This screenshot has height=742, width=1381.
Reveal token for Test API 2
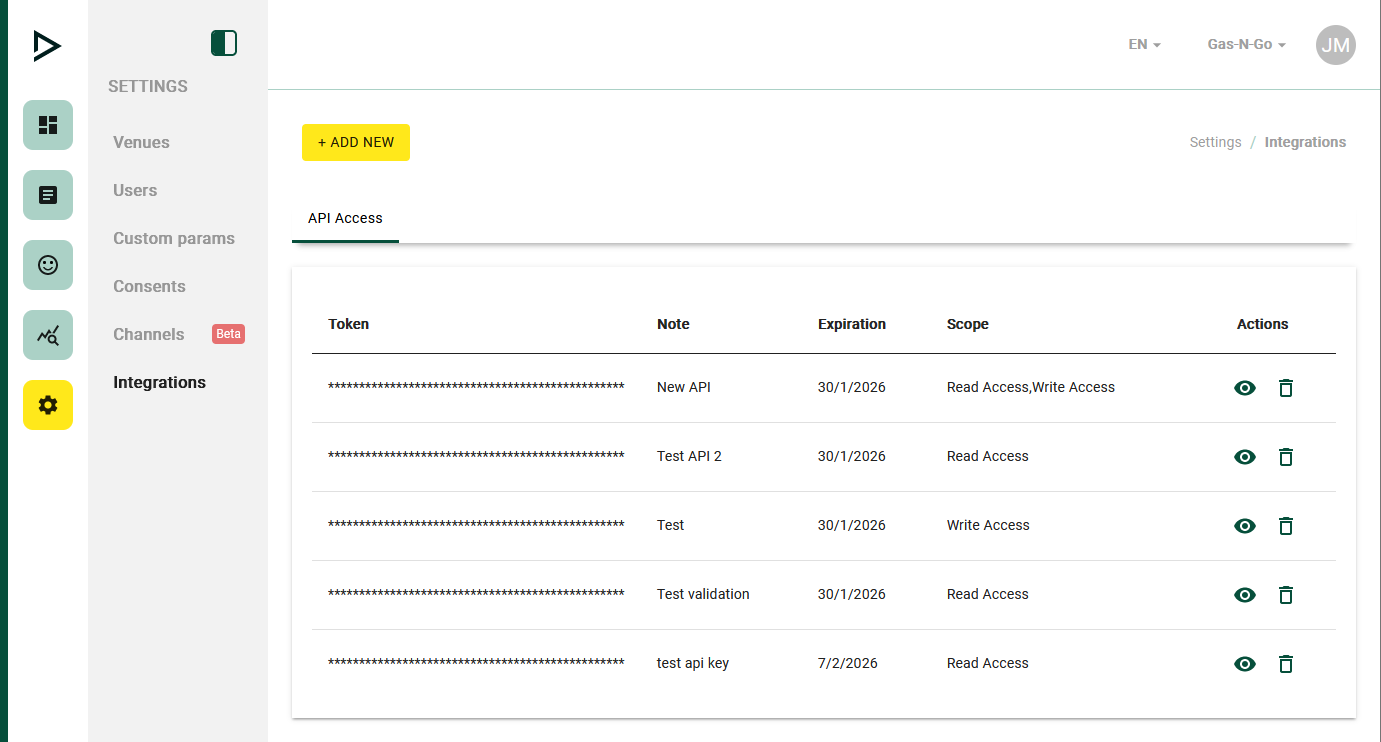[1245, 457]
